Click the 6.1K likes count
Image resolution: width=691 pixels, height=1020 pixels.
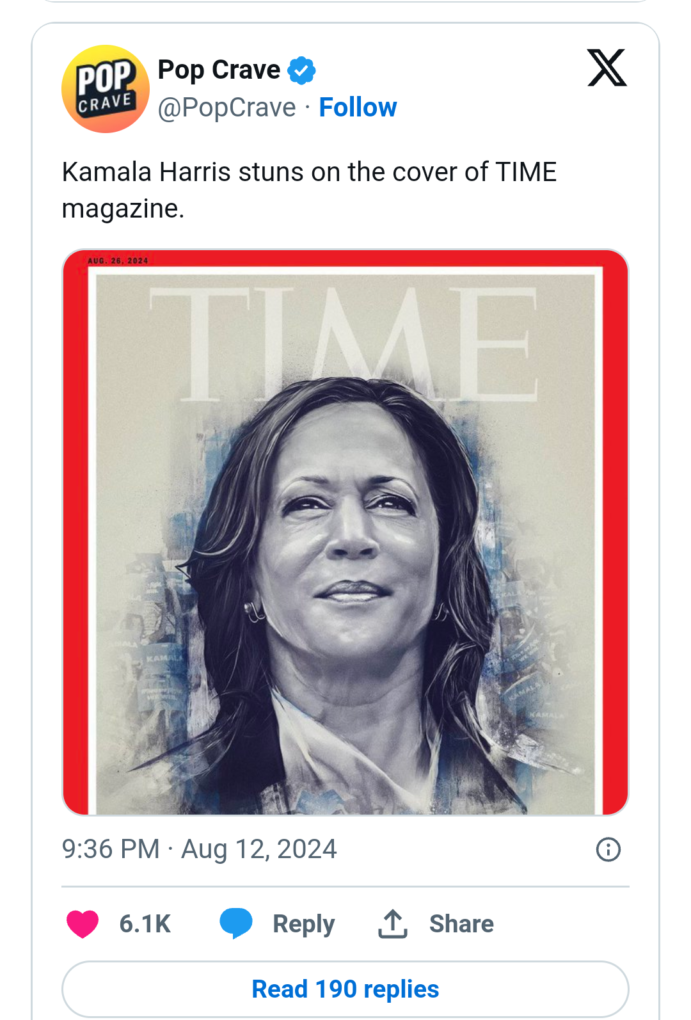(x=145, y=924)
